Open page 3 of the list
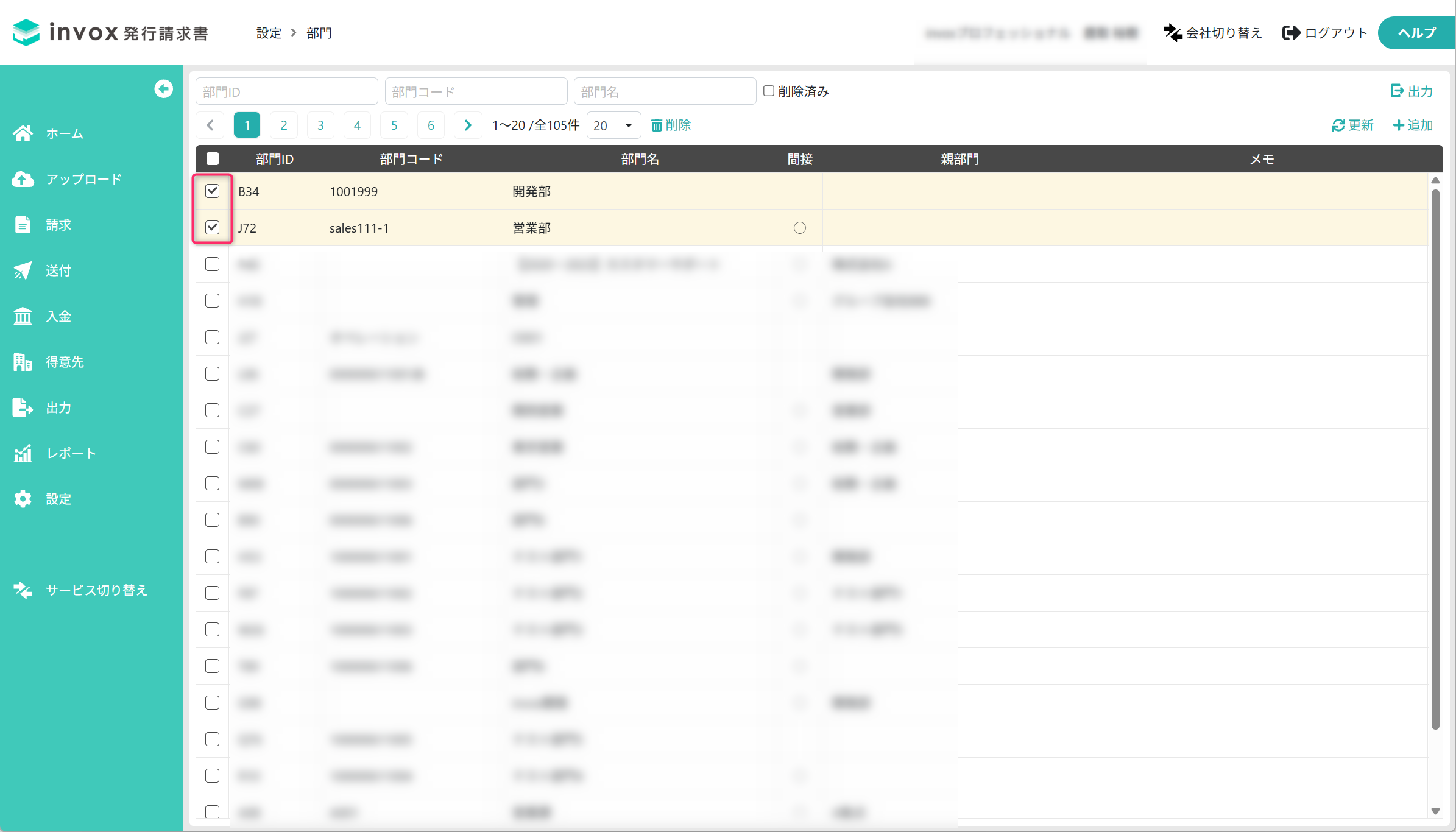1456x832 pixels. pyautogui.click(x=320, y=125)
